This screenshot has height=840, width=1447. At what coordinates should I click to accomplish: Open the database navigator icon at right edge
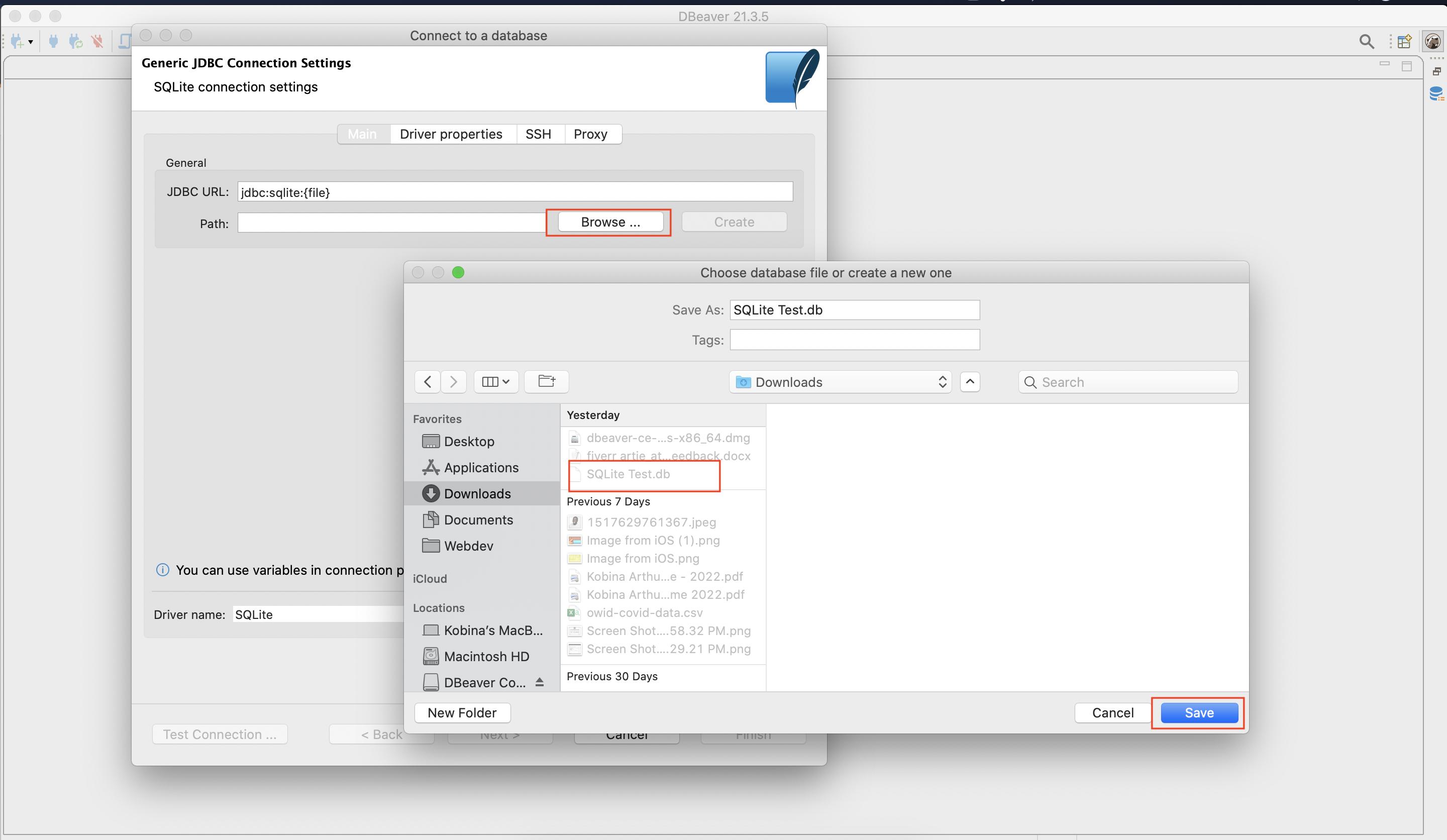[1435, 93]
